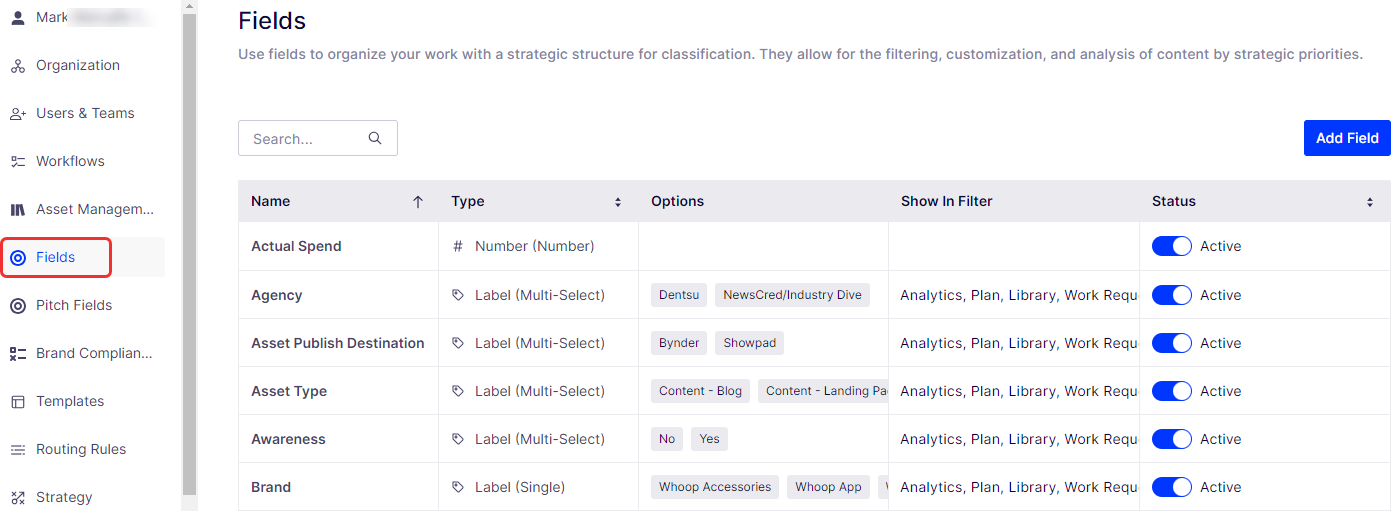Screen dimensions: 1391x511
Task: Disable the Agency field status toggle
Action: point(1171,295)
